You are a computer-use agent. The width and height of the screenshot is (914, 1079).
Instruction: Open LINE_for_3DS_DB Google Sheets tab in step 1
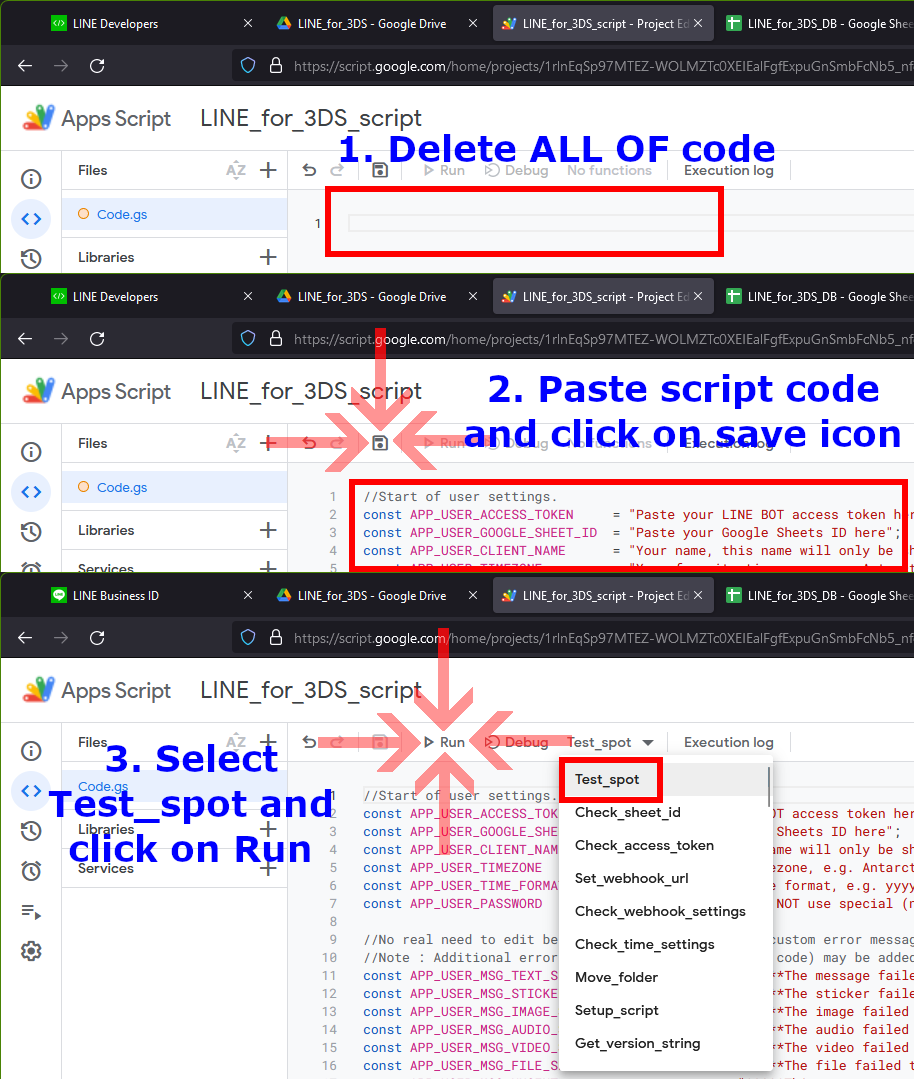pos(819,24)
